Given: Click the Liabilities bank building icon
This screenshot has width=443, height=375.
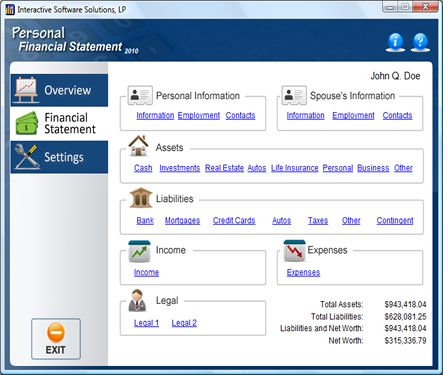Looking at the screenshot, I should [x=141, y=197].
